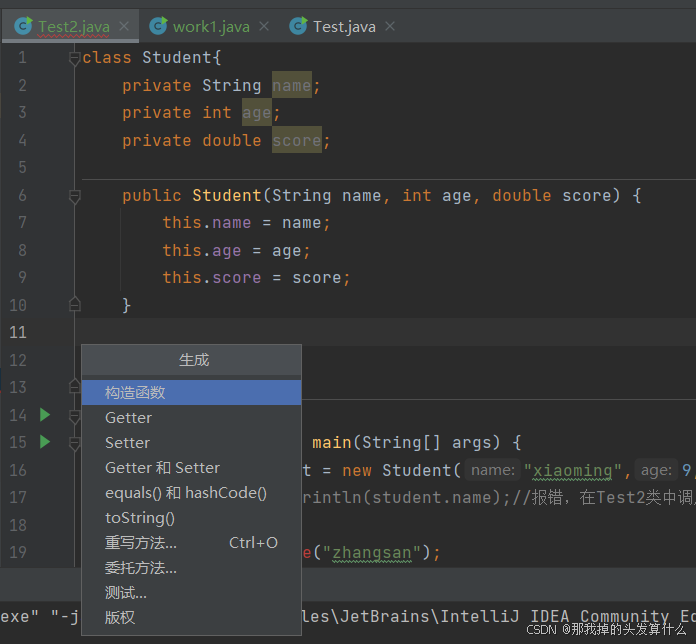Click the age: parameter hint on line 16
Image resolution: width=696 pixels, height=644 pixels.
[656, 470]
